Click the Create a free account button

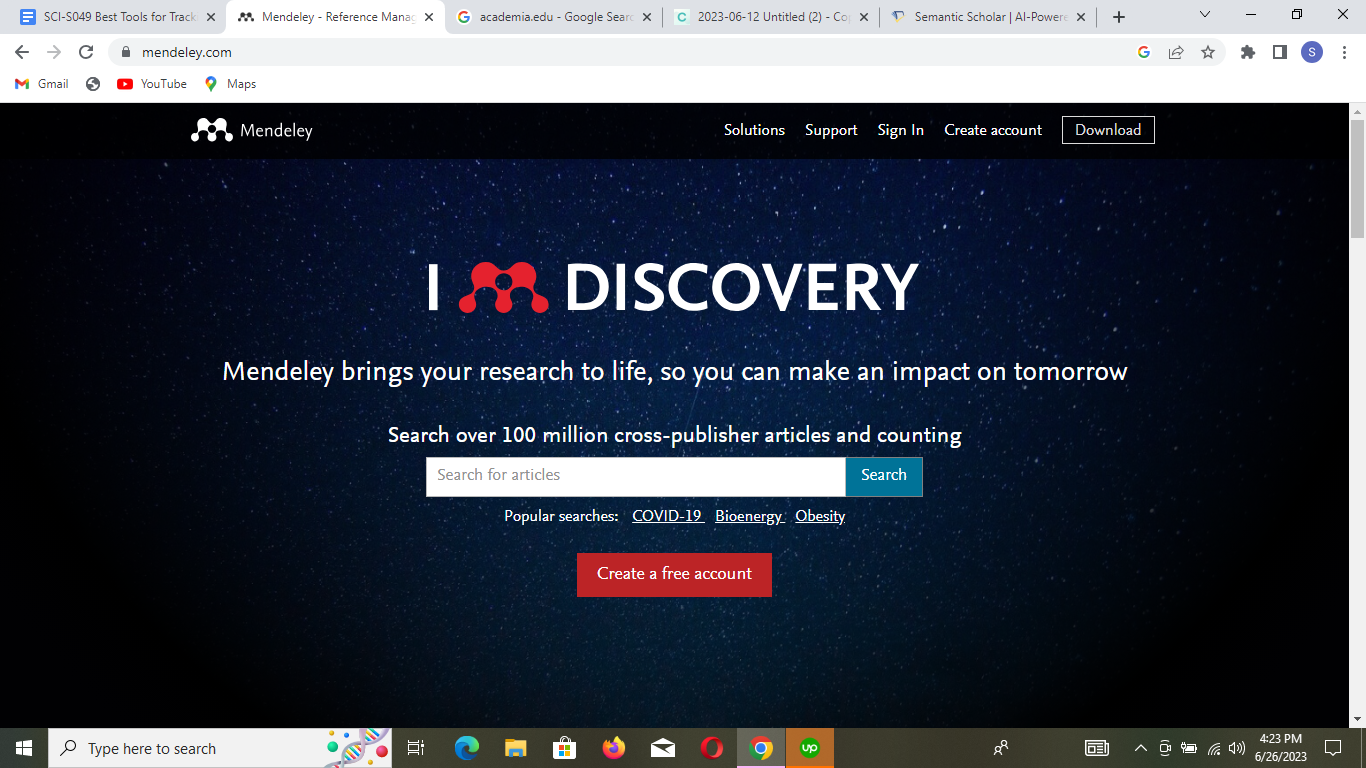pos(674,575)
